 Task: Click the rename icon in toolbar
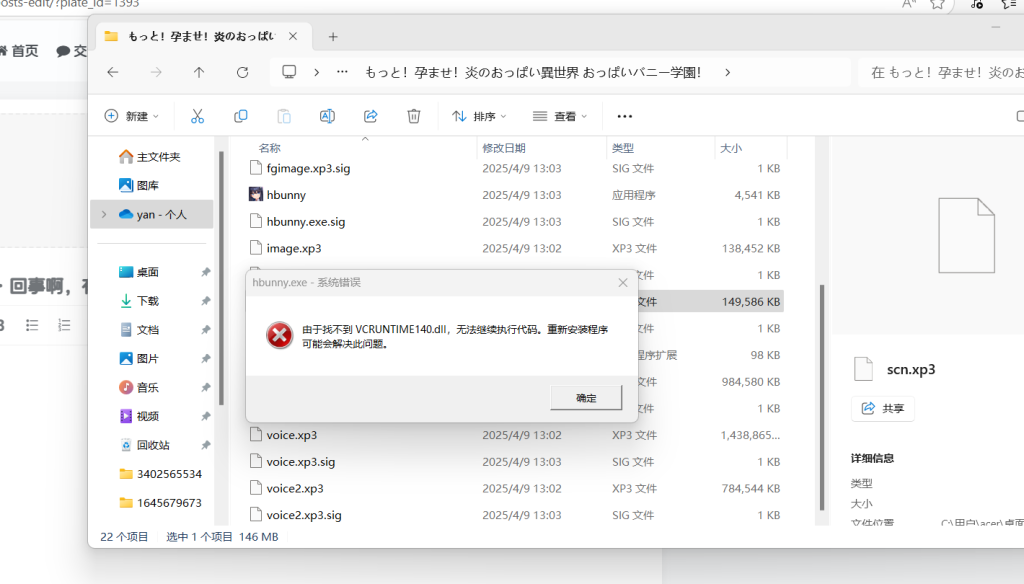pyautogui.click(x=327, y=116)
